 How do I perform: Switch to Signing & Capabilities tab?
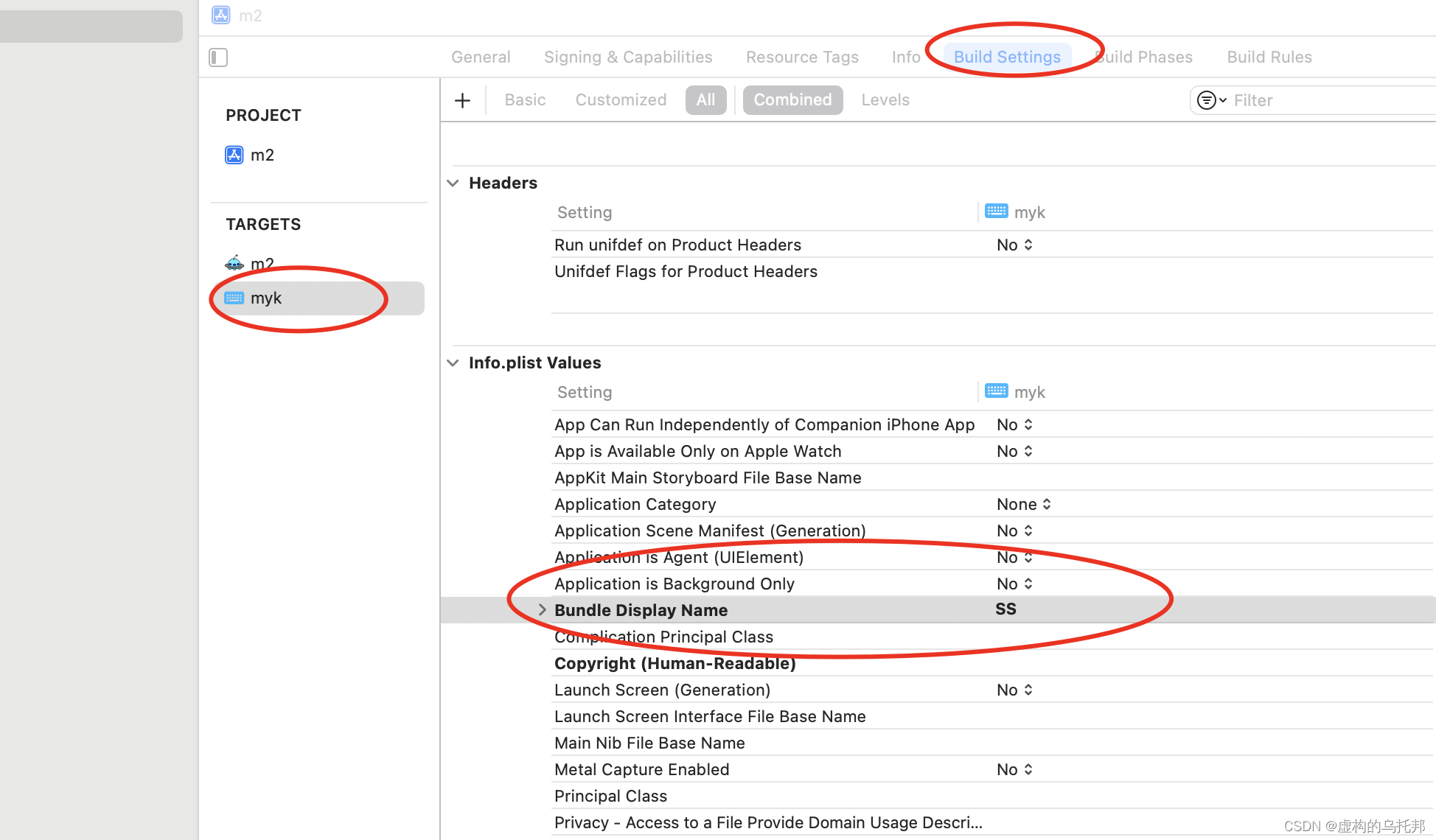[628, 57]
